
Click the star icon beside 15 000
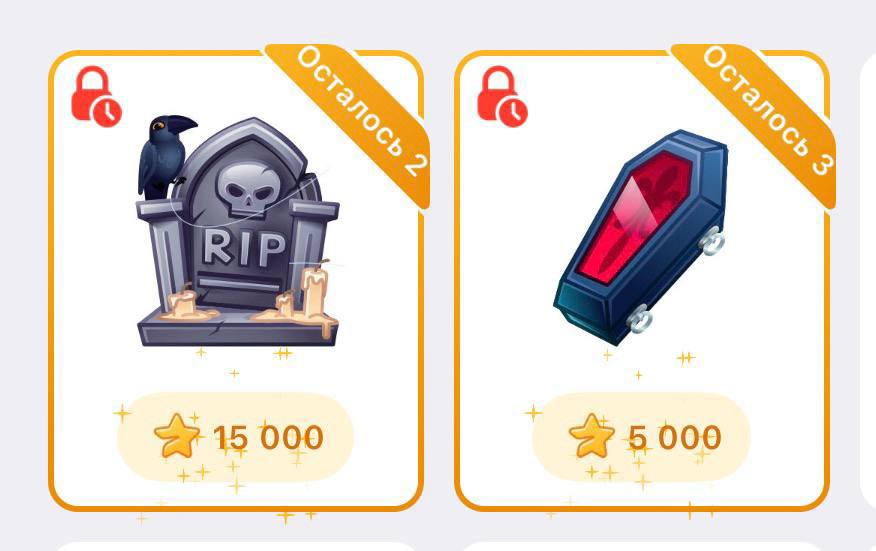click(x=177, y=436)
